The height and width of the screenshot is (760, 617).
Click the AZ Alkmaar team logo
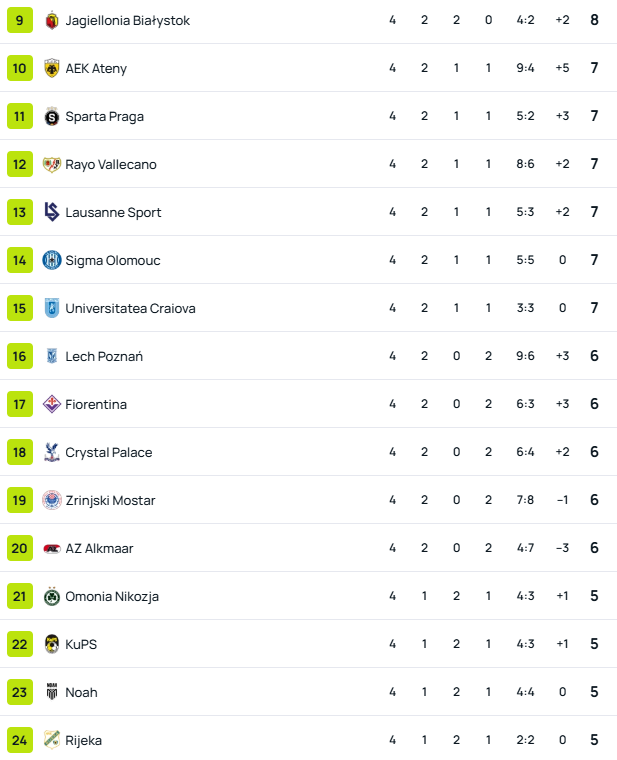click(x=52, y=549)
